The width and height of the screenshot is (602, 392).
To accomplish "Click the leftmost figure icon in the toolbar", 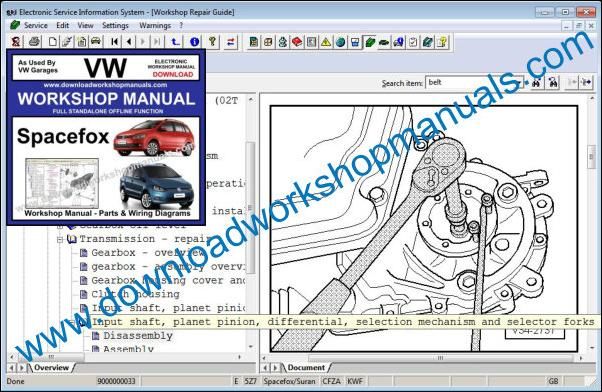I will [x=16, y=41].
